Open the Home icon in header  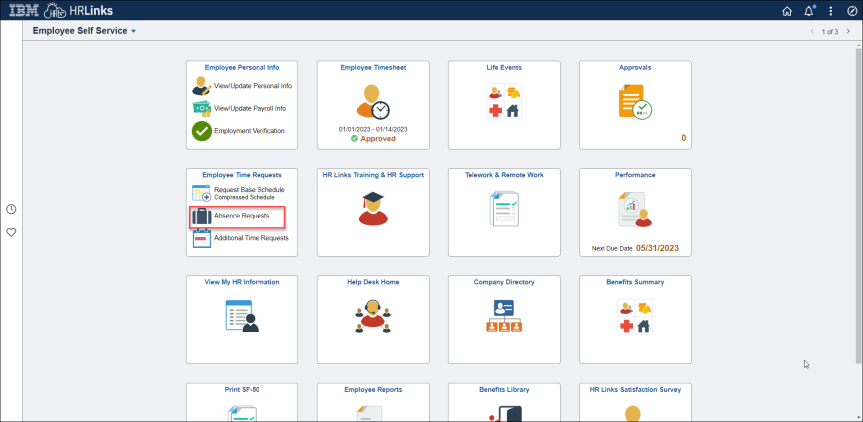pyautogui.click(x=786, y=11)
